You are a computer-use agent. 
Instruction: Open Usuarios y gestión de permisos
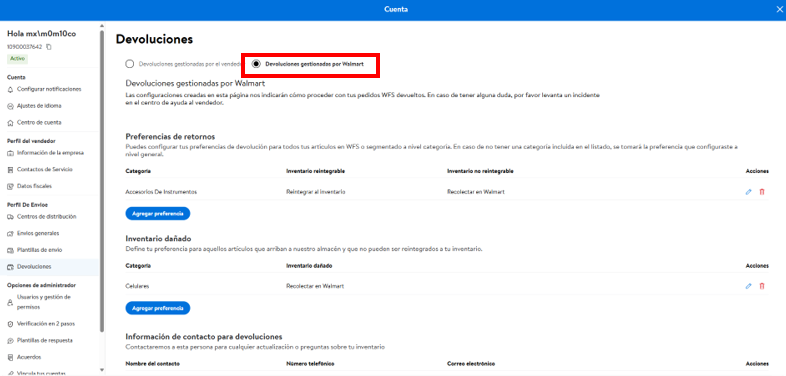[44, 302]
